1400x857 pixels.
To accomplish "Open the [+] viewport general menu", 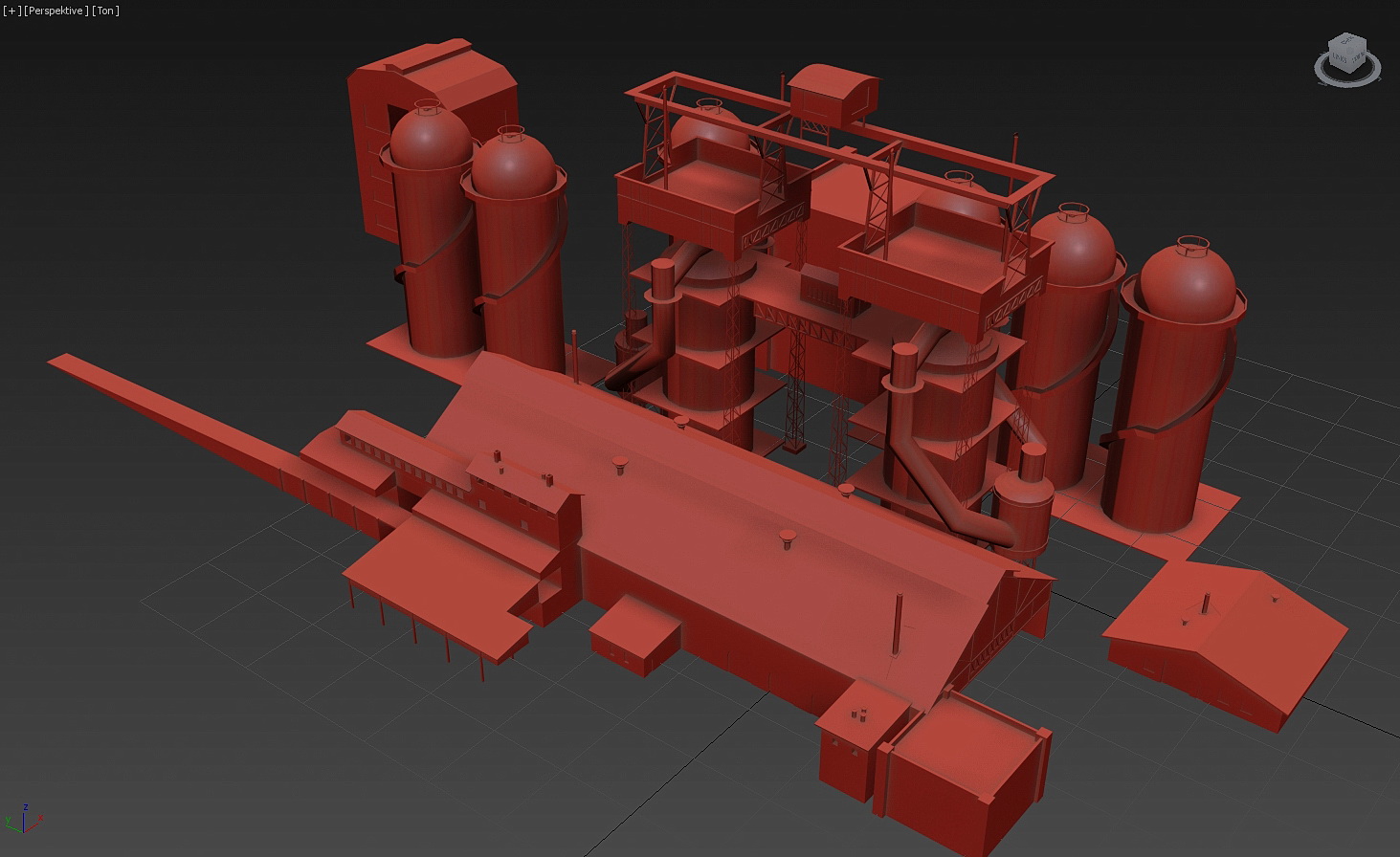I will [x=11, y=11].
